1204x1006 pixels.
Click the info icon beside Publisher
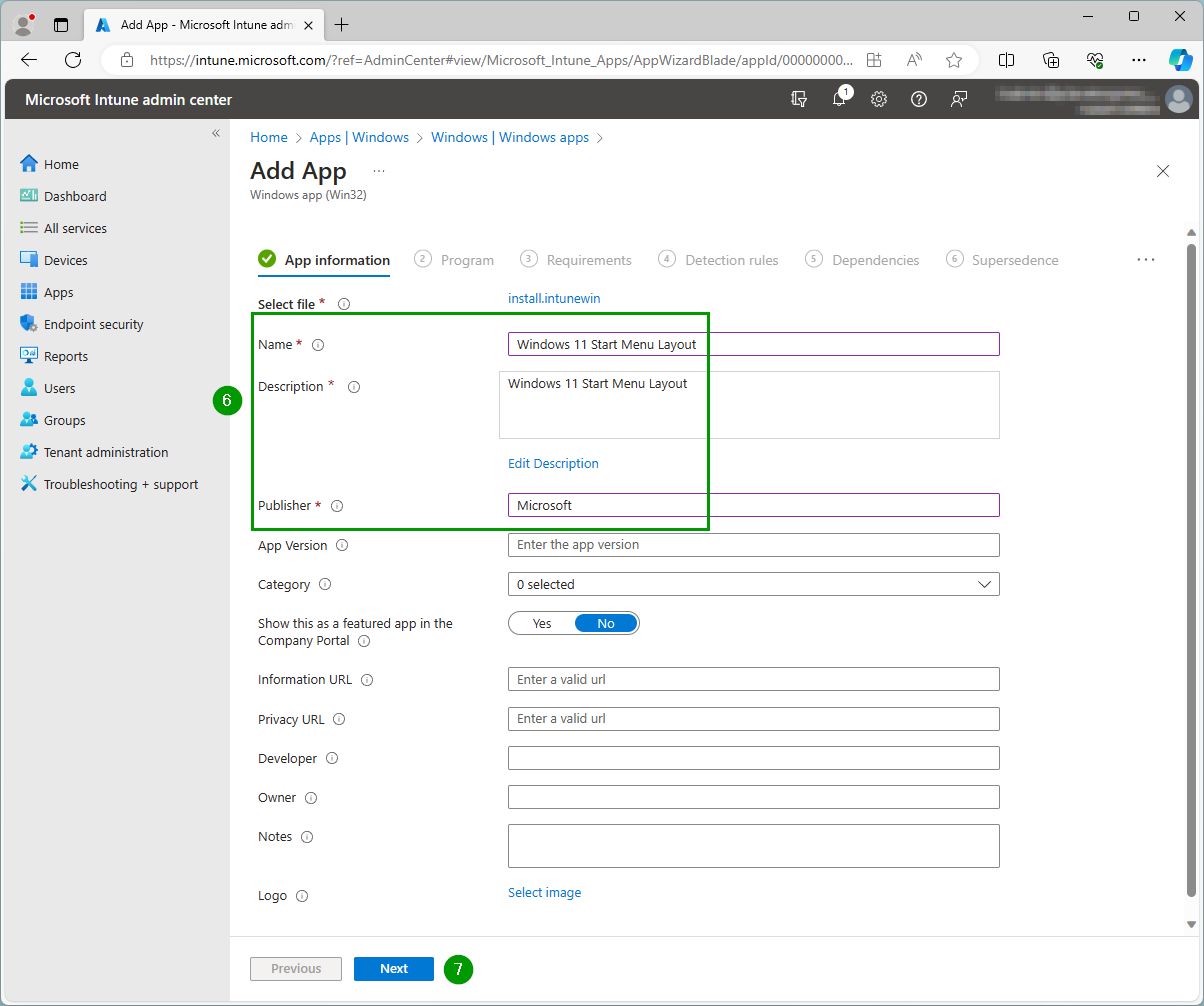tap(337, 506)
